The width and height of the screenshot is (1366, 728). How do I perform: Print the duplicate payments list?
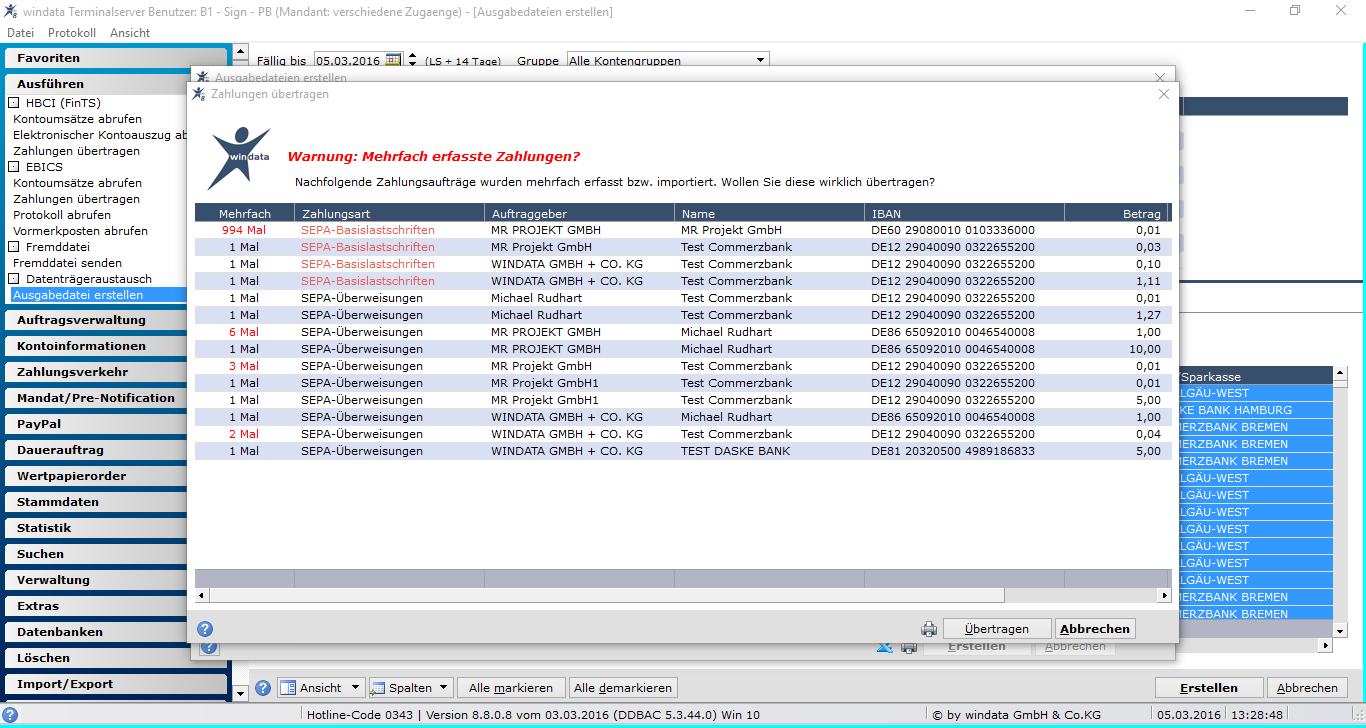929,629
